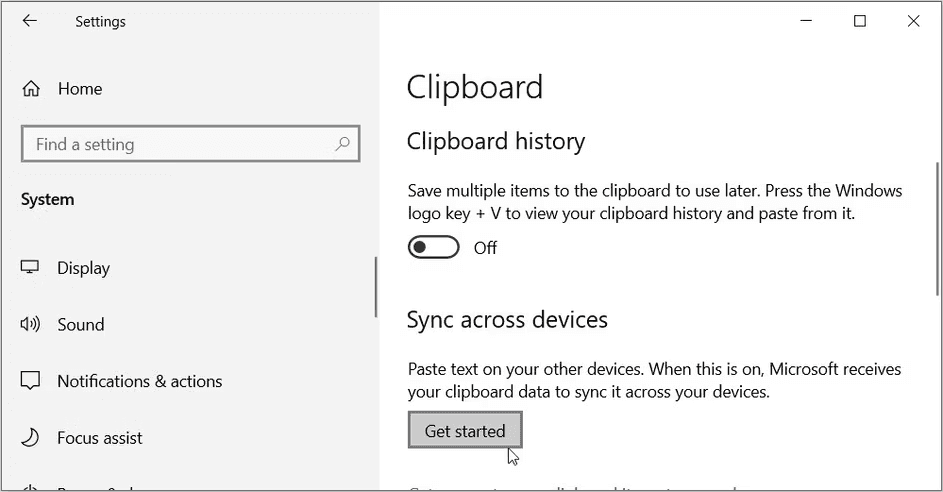The height and width of the screenshot is (492, 943).
Task: Go to Notifications & actions
Action: 139,381
